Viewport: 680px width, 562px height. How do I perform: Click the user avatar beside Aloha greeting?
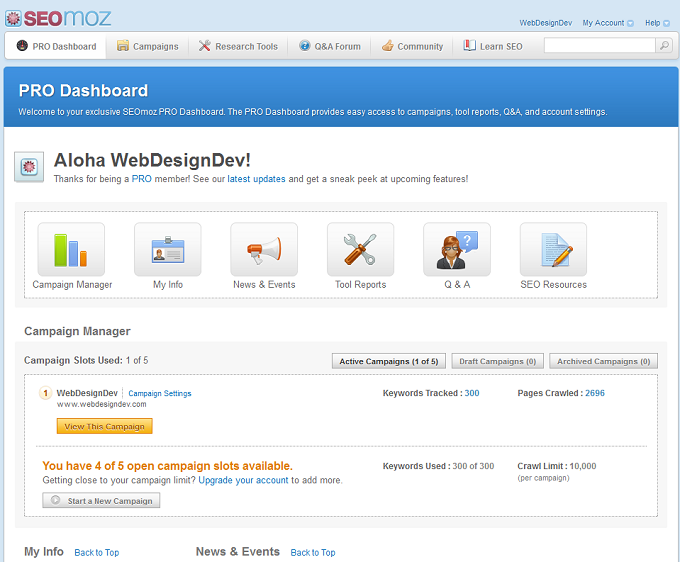click(29, 167)
